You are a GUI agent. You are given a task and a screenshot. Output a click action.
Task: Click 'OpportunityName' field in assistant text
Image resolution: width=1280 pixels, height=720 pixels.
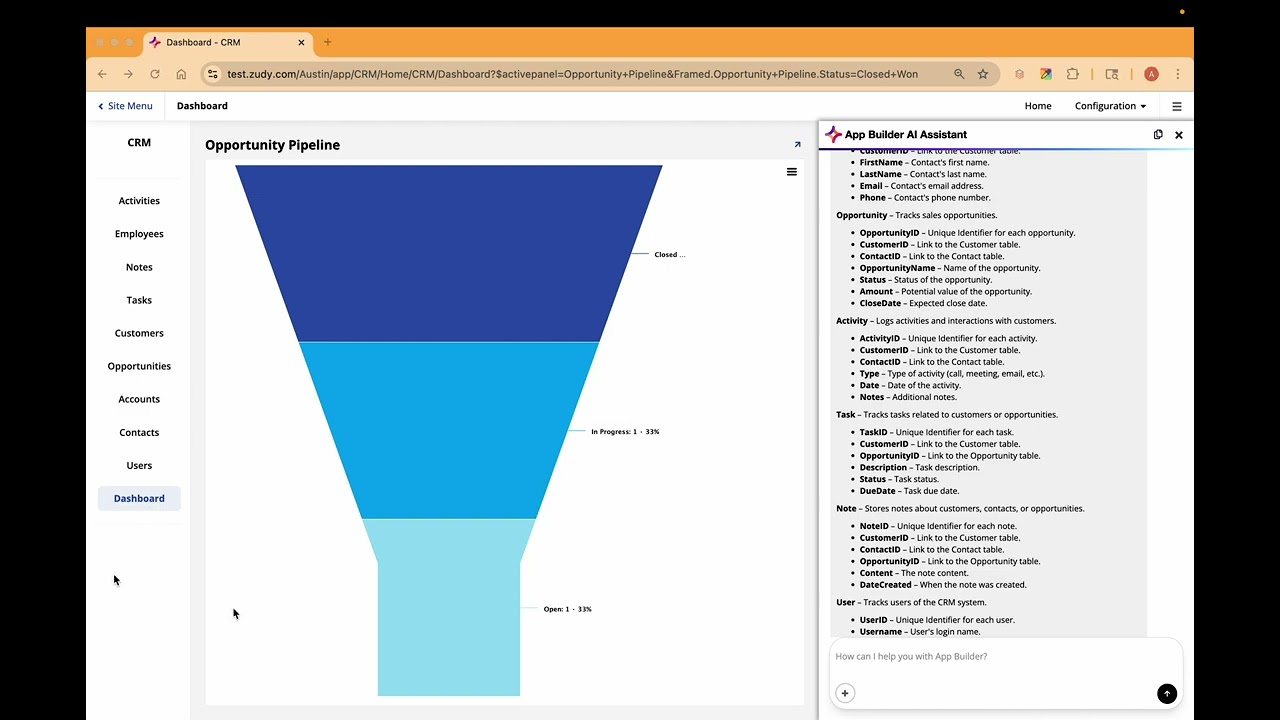[x=897, y=268]
